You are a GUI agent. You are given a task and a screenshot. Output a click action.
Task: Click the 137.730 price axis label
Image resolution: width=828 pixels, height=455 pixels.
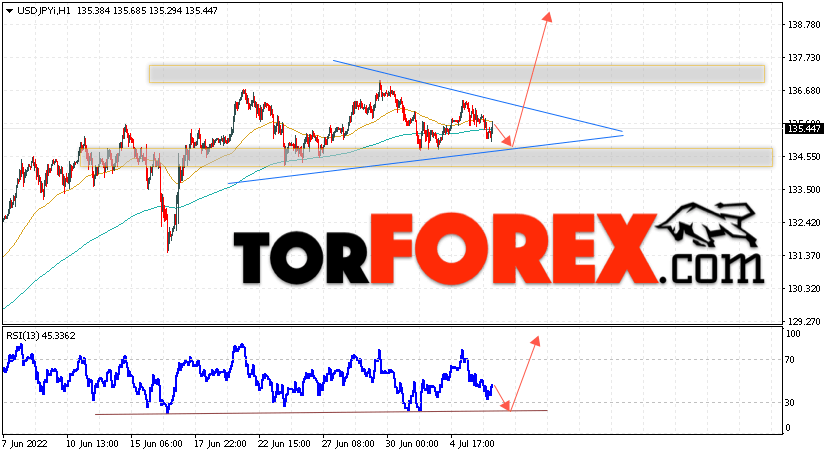tap(804, 58)
